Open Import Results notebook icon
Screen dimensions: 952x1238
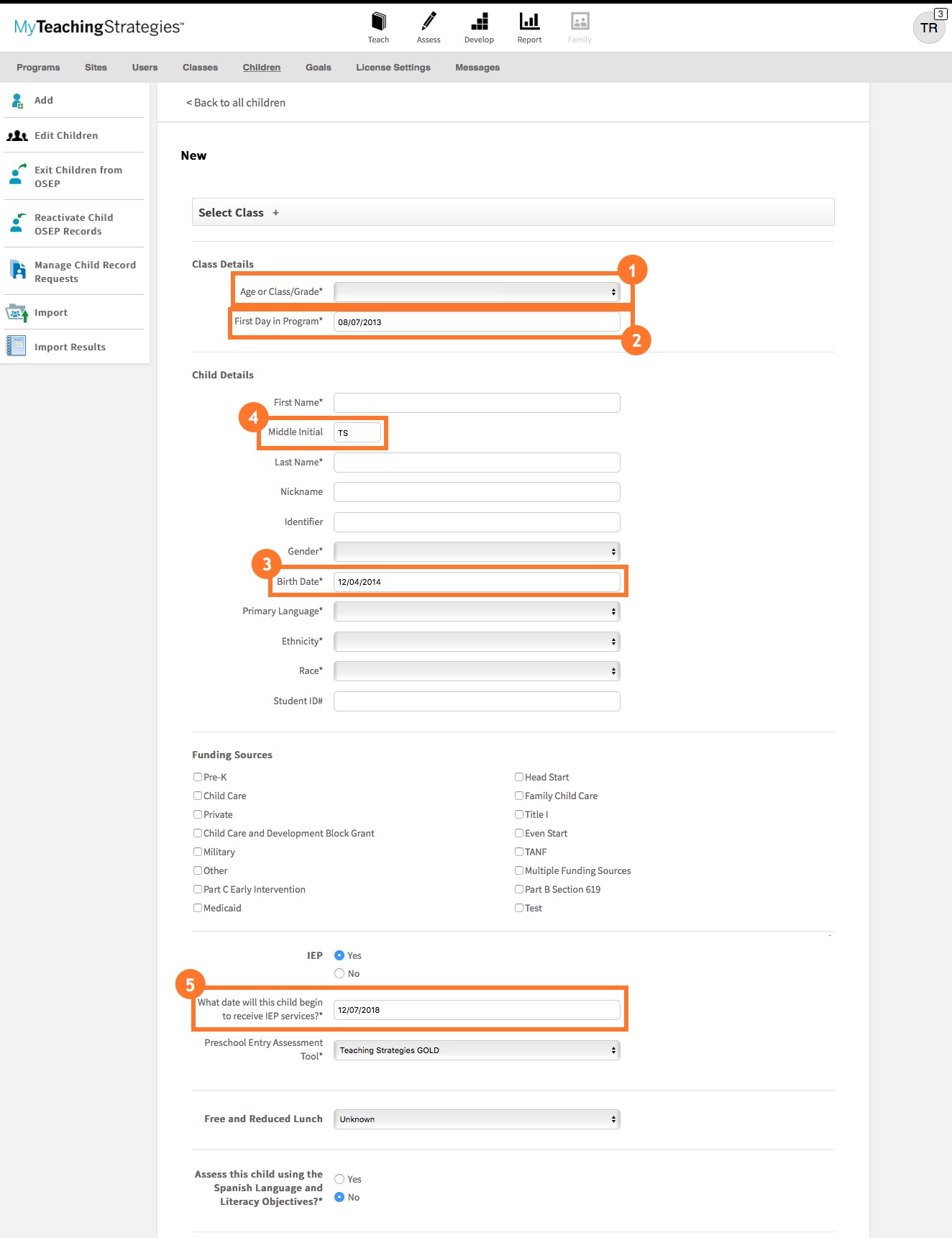tap(17, 347)
